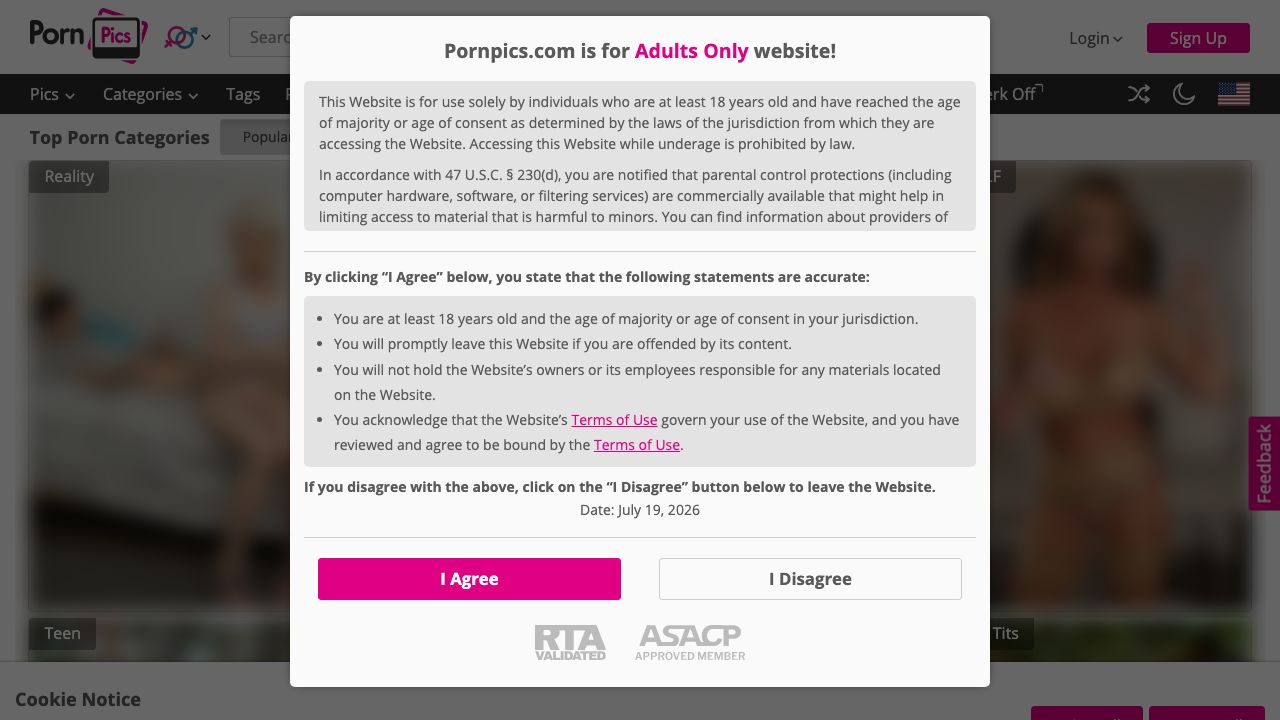The width and height of the screenshot is (1280, 720).
Task: Open the gender orientation selector icon
Action: [x=187, y=37]
